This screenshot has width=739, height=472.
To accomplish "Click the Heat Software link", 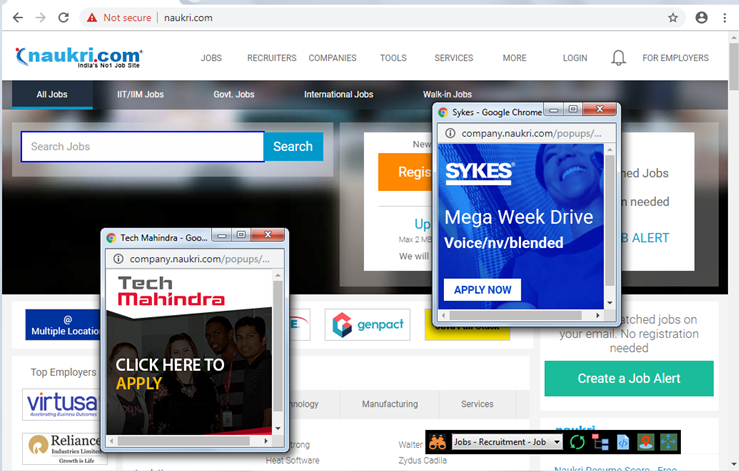I will click(x=292, y=460).
